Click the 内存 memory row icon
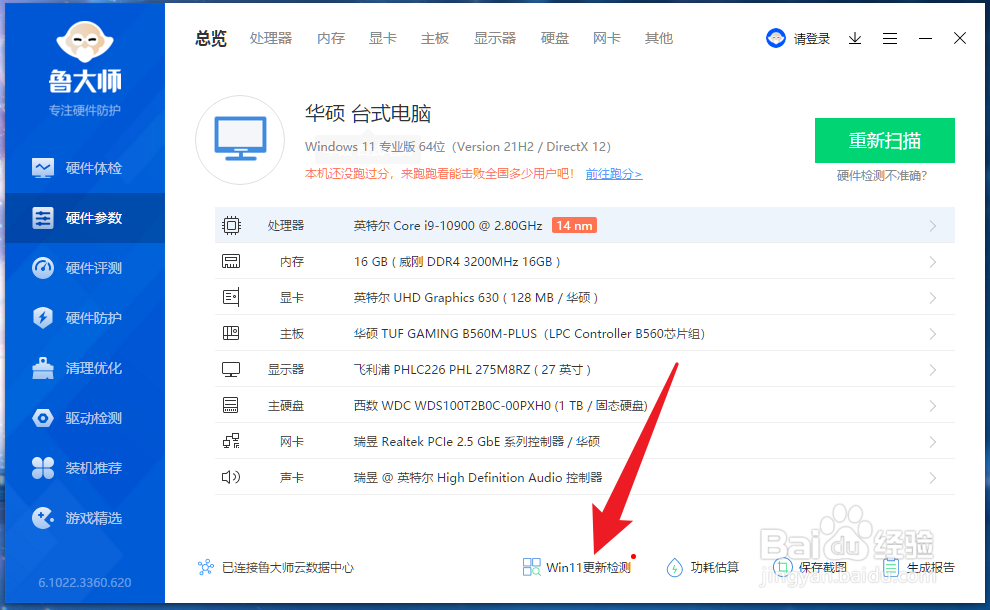Viewport: 990px width, 610px height. [x=231, y=261]
